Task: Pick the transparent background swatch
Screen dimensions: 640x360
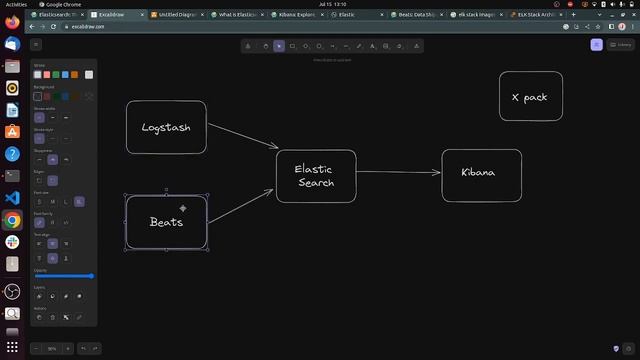Action: pyautogui.click(x=38, y=96)
